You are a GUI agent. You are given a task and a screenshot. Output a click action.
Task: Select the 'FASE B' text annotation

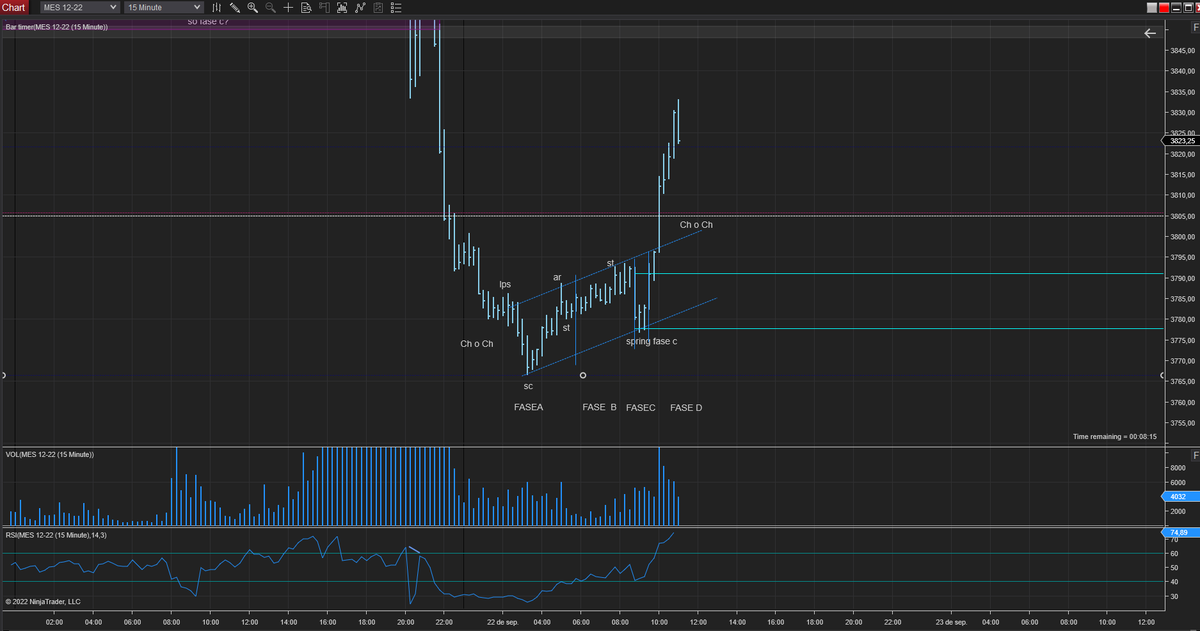[599, 408]
